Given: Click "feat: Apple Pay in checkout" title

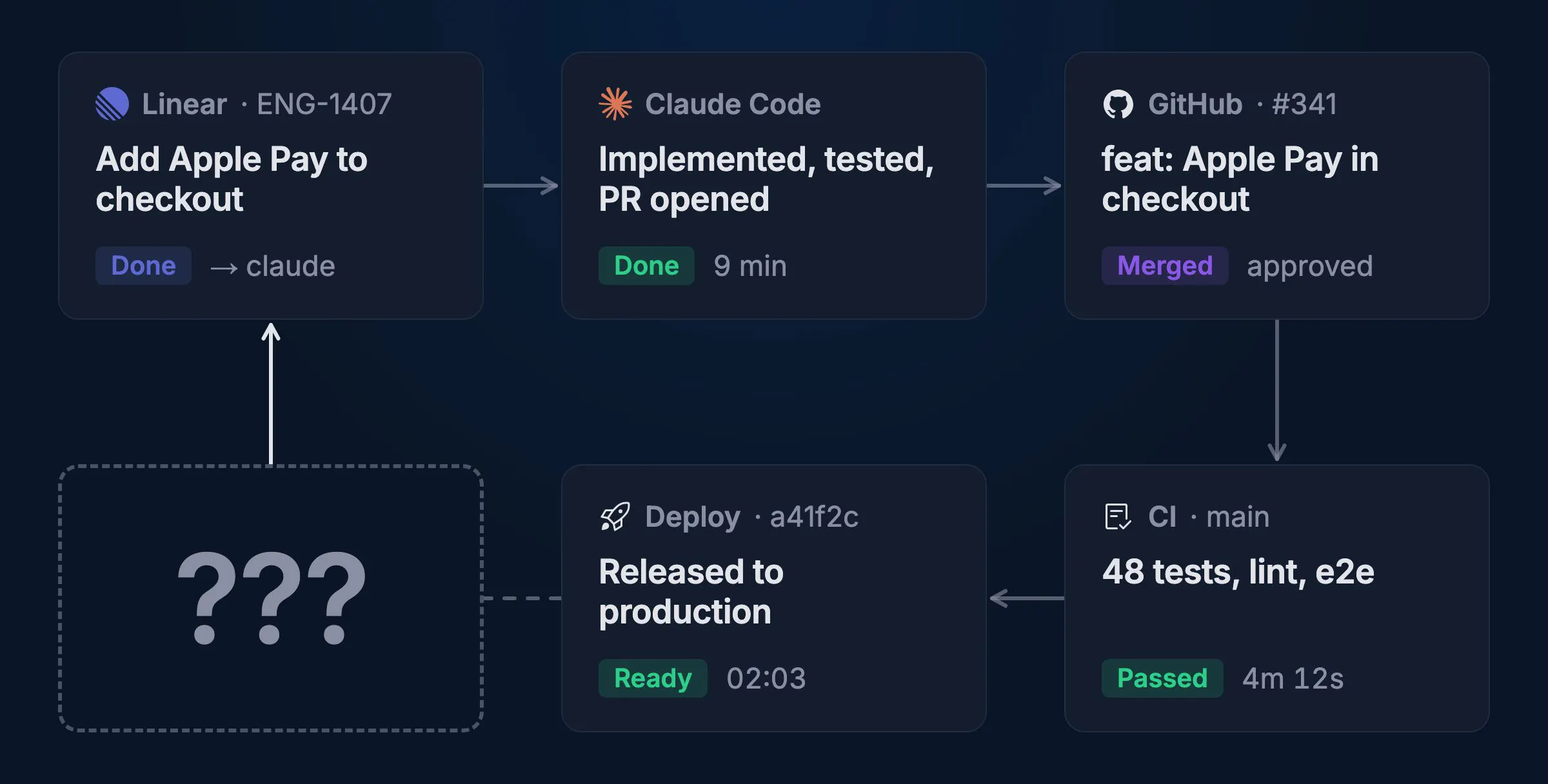Looking at the screenshot, I should coord(1240,179).
